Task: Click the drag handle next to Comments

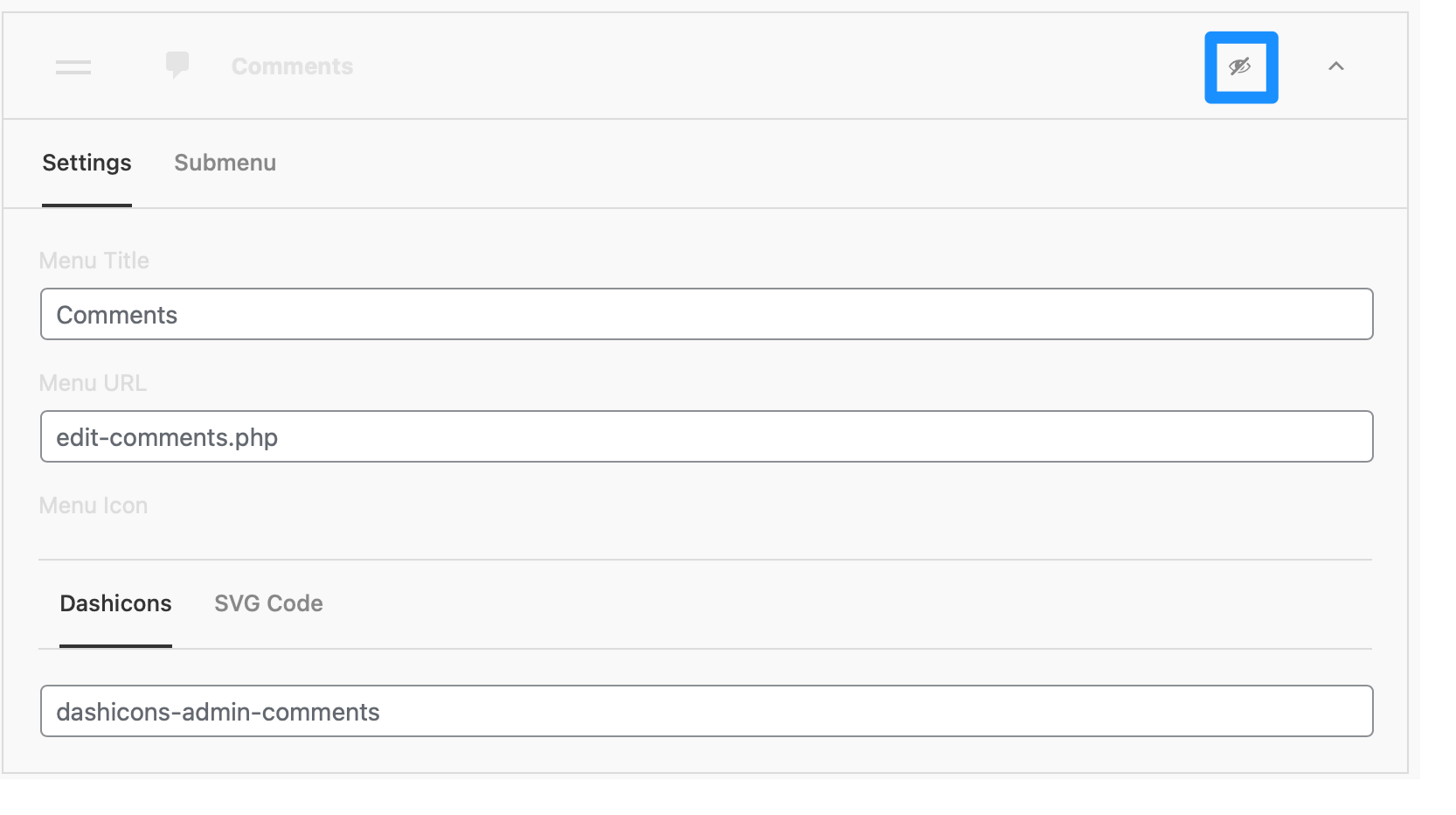Action: pos(74,66)
